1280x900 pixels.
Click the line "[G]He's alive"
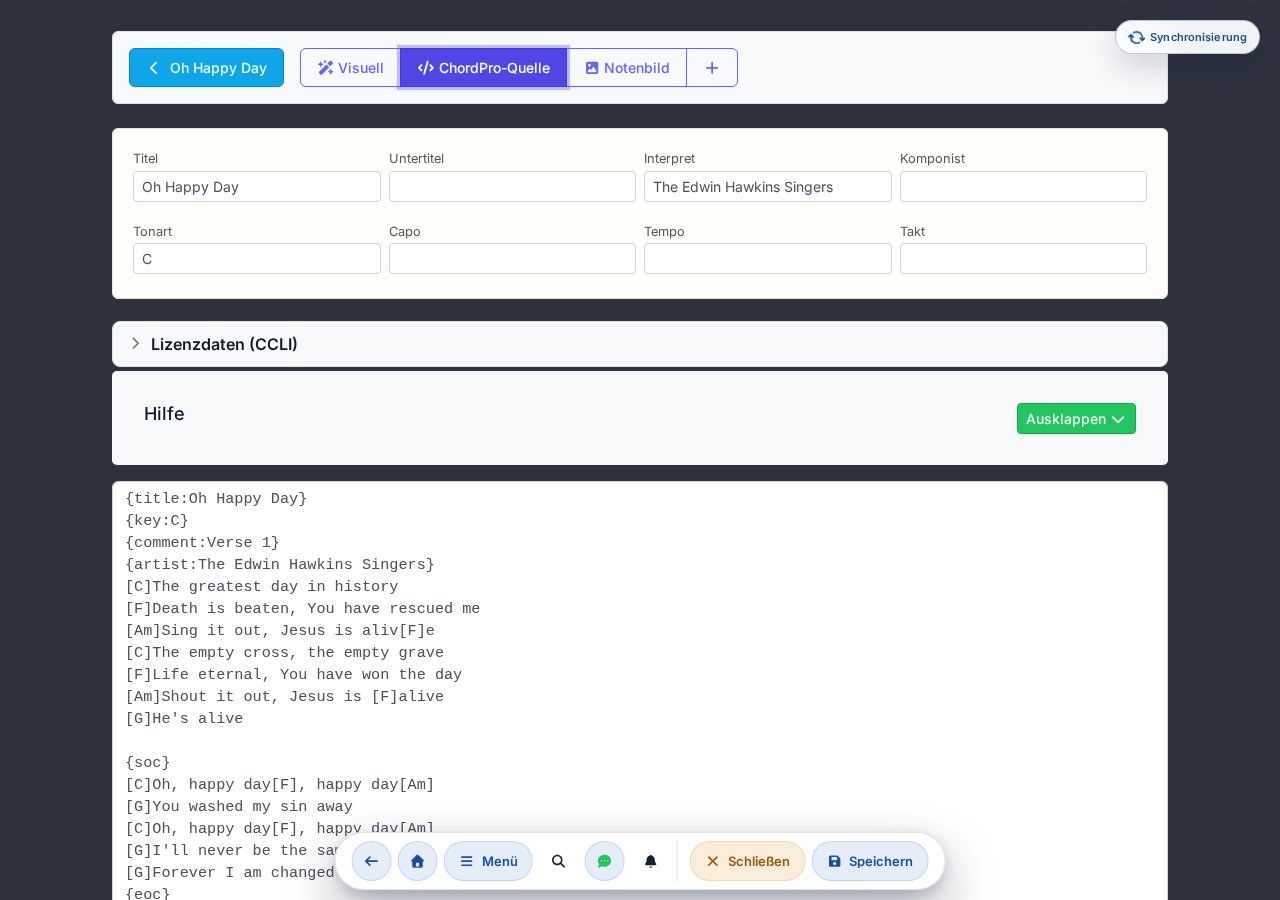[x=184, y=719]
